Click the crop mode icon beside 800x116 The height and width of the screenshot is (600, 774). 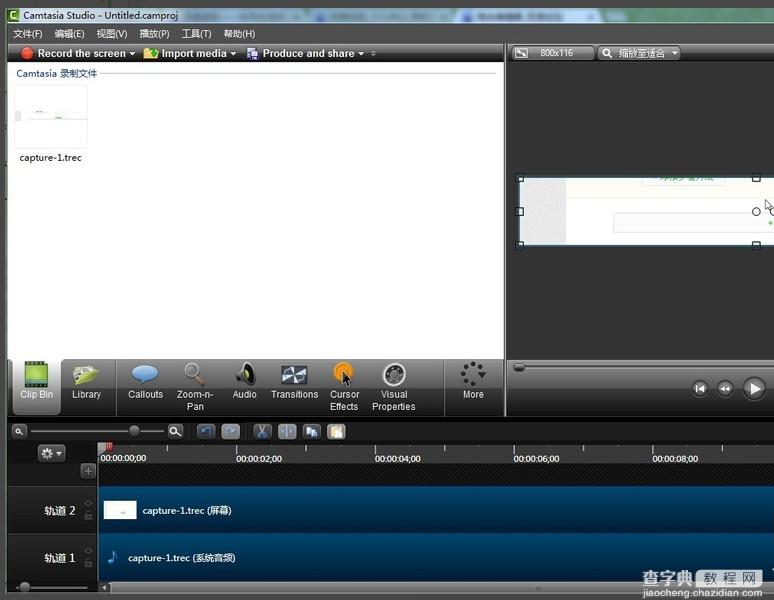(x=521, y=53)
